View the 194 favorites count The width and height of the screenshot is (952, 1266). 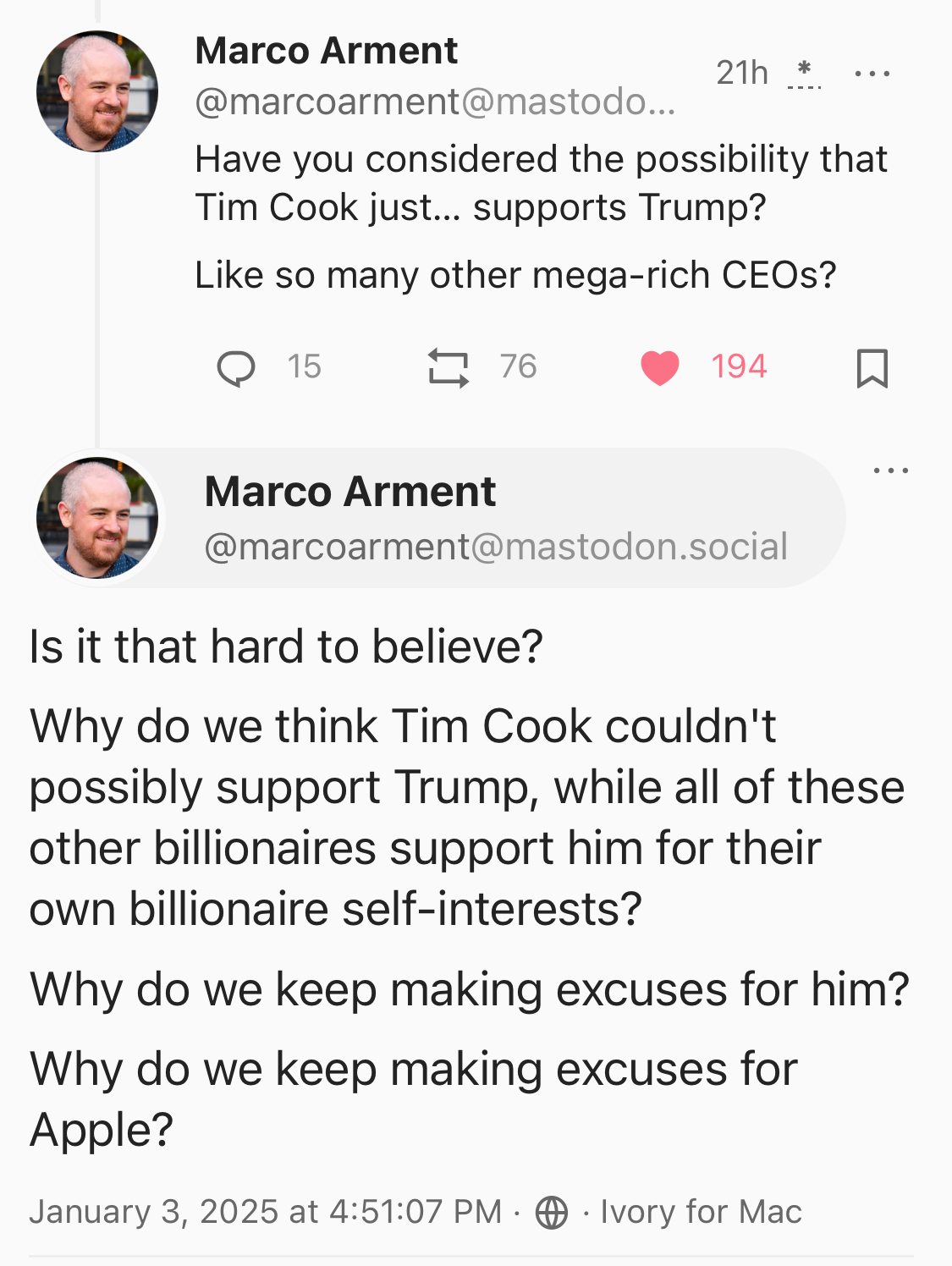[x=739, y=366]
